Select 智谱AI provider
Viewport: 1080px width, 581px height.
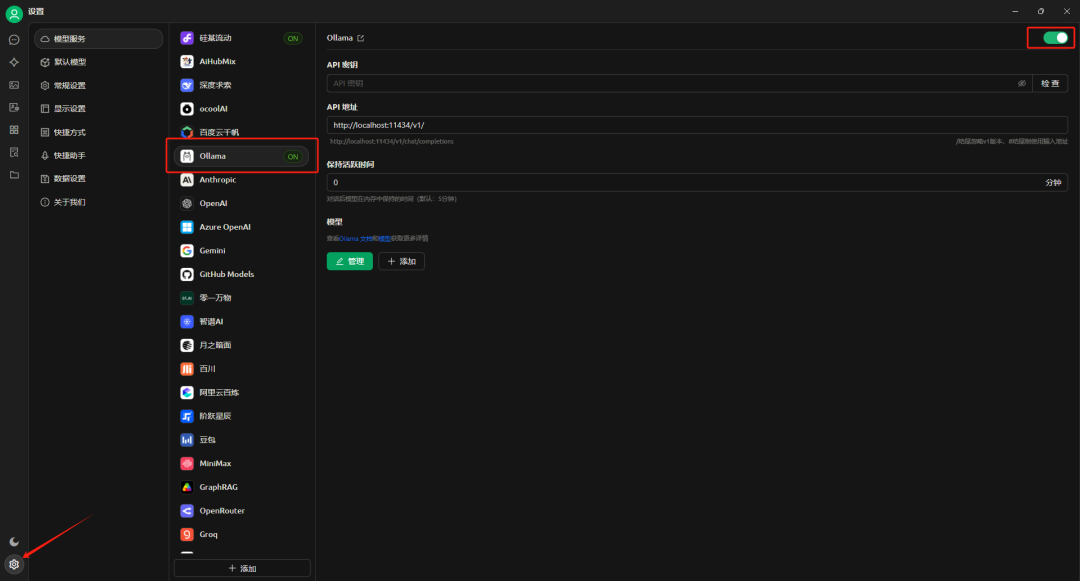(241, 321)
